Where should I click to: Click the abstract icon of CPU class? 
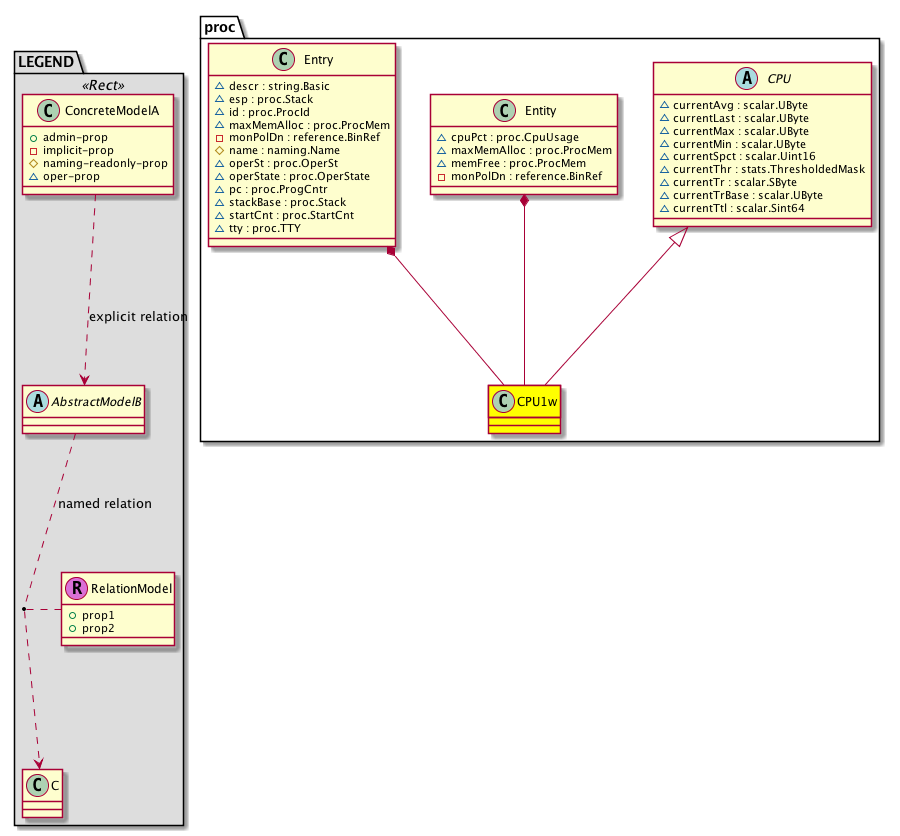[x=741, y=78]
